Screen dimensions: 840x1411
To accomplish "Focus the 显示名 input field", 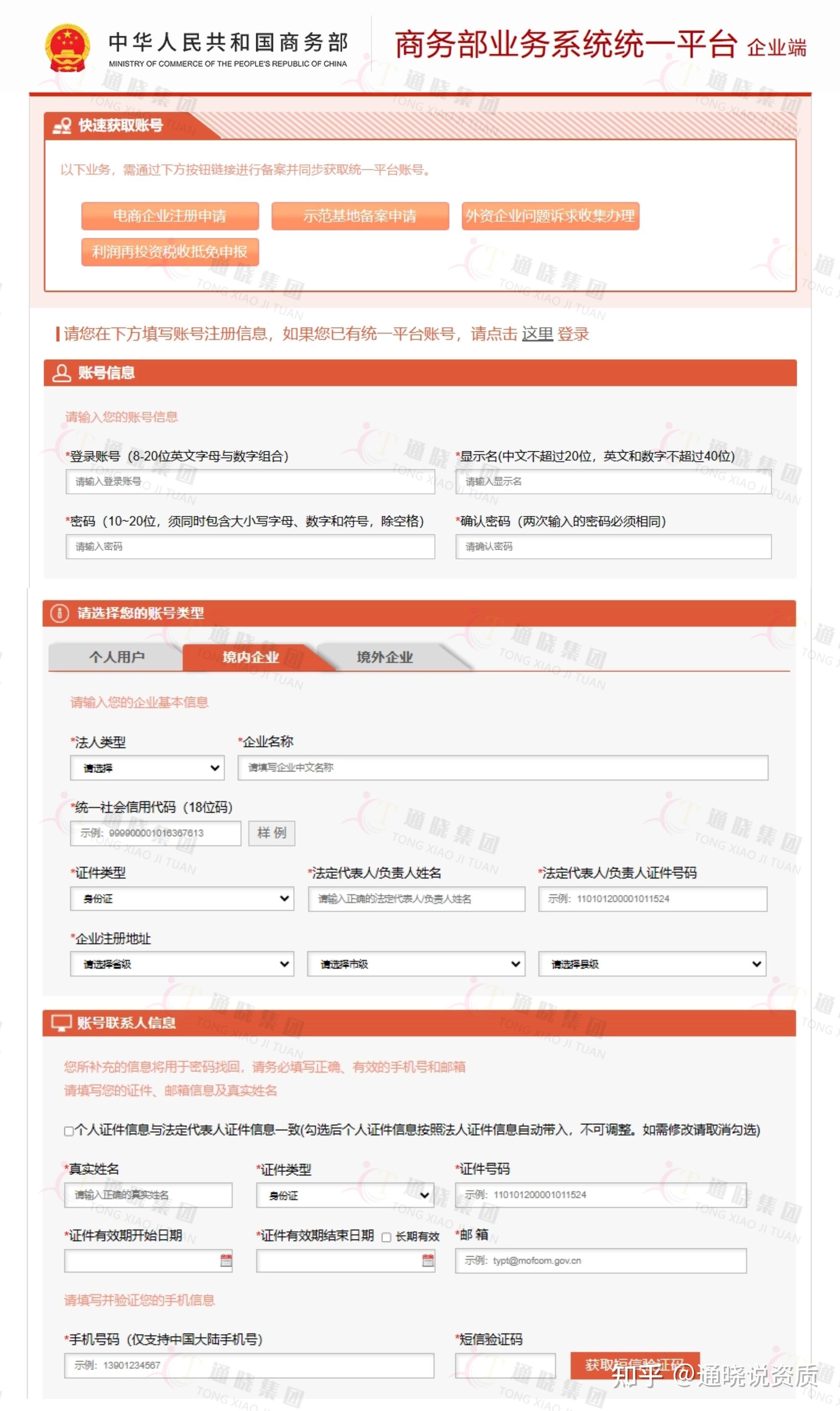I will (614, 481).
